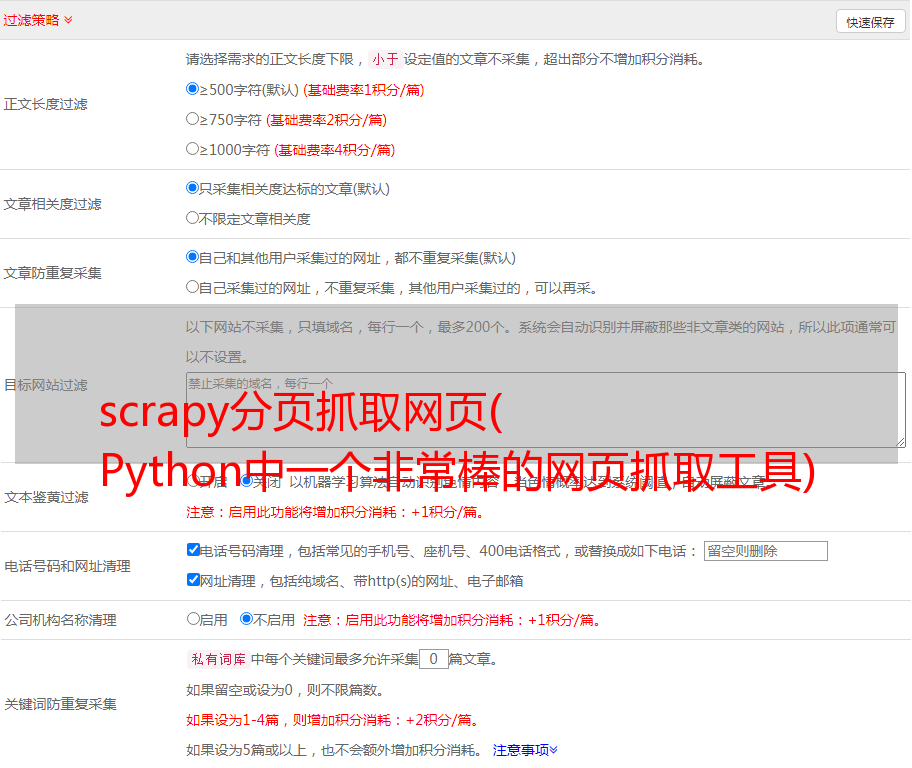Select 不启用 for 公司机构名称清理
Viewport: 912px width, 768px height.
(247, 619)
